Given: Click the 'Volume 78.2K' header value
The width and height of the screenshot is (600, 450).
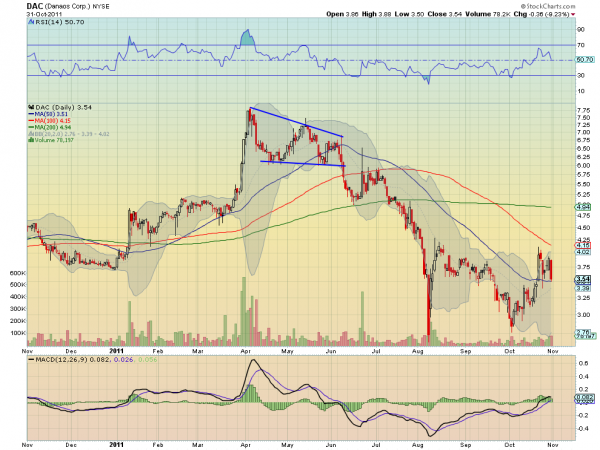Looking at the screenshot, I should 488,14.
